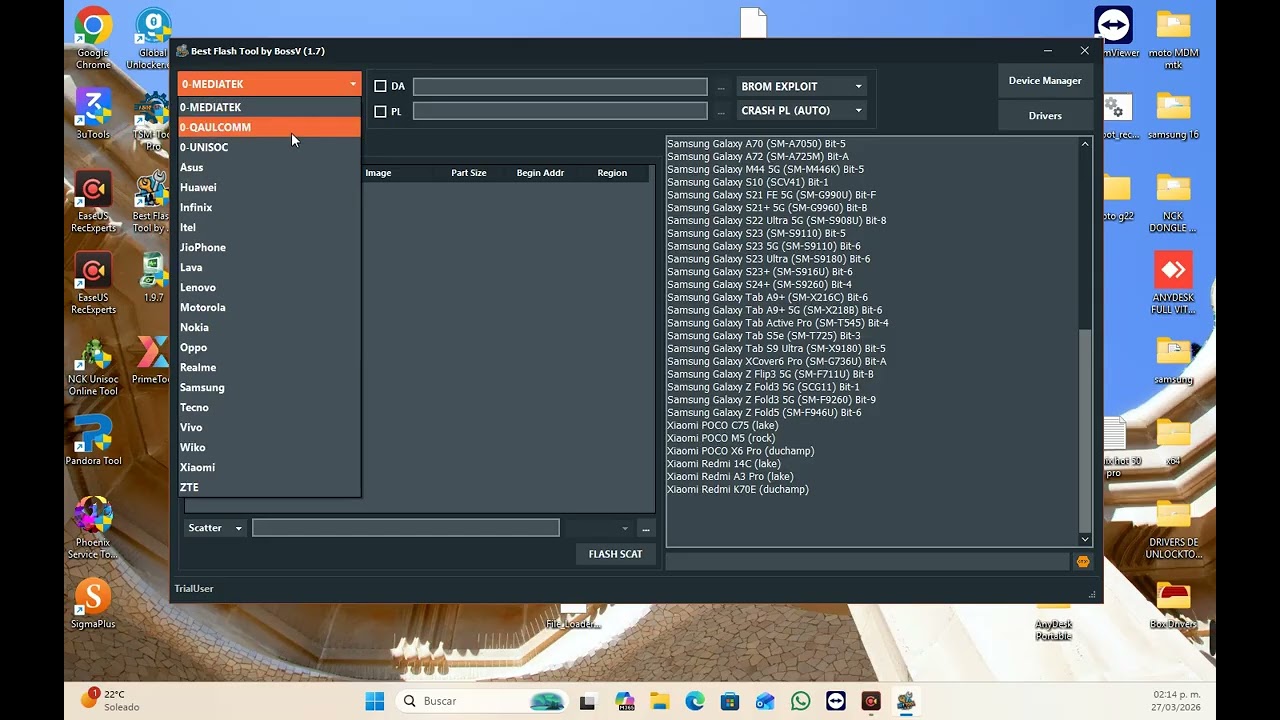Launch ANYDESK FULL desktop icon
The image size is (1280, 720).
pyautogui.click(x=1173, y=283)
